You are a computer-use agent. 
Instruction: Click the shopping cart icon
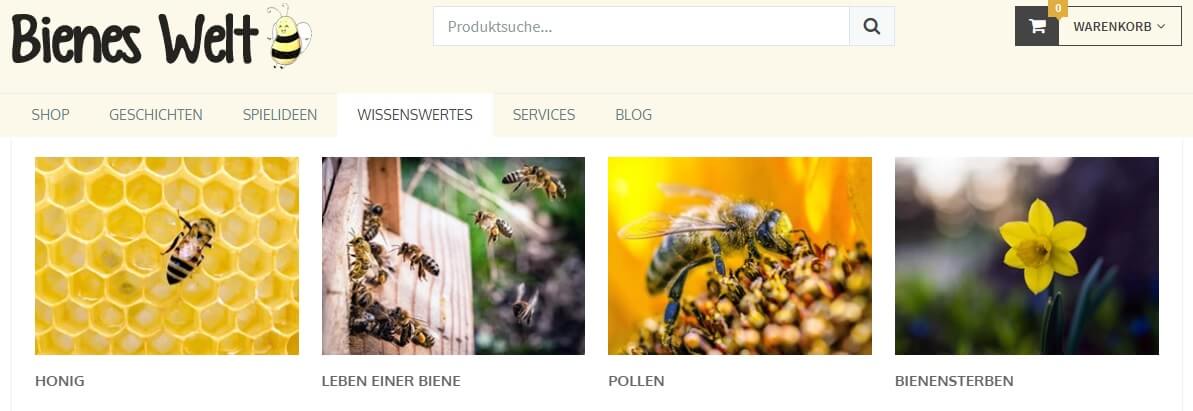pos(1037,26)
